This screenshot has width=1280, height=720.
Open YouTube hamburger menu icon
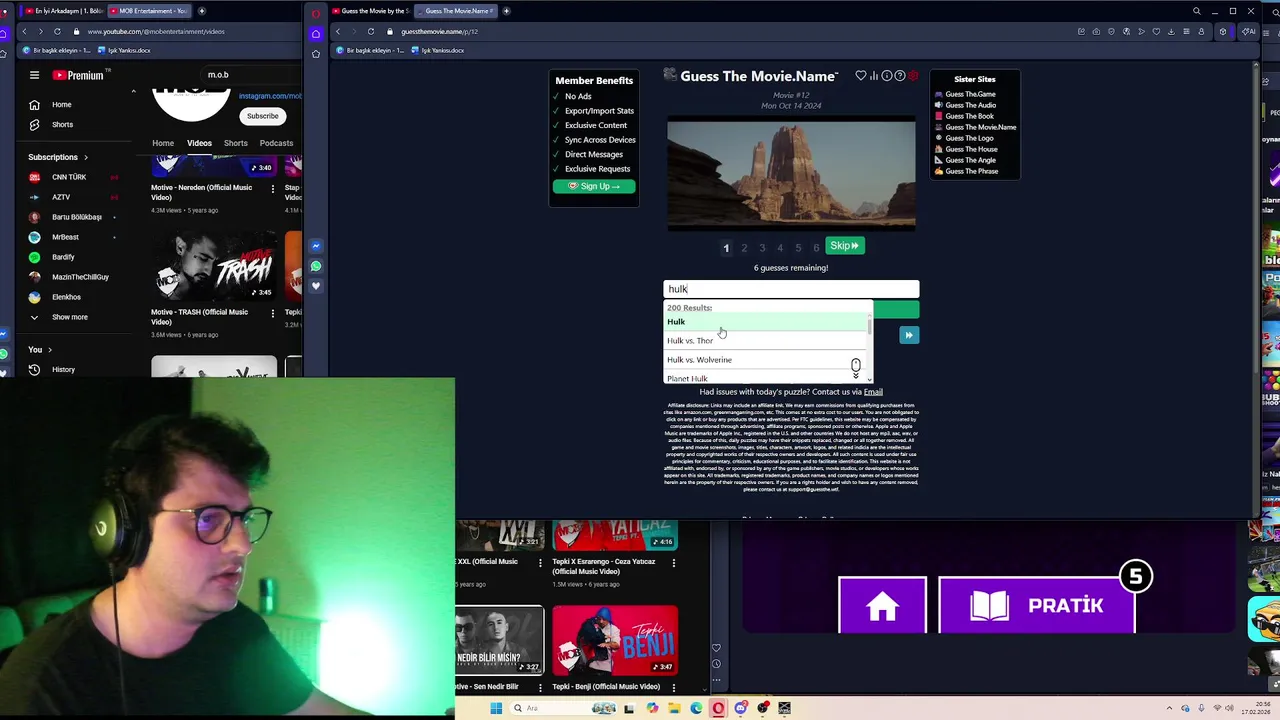pyautogui.click(x=34, y=75)
